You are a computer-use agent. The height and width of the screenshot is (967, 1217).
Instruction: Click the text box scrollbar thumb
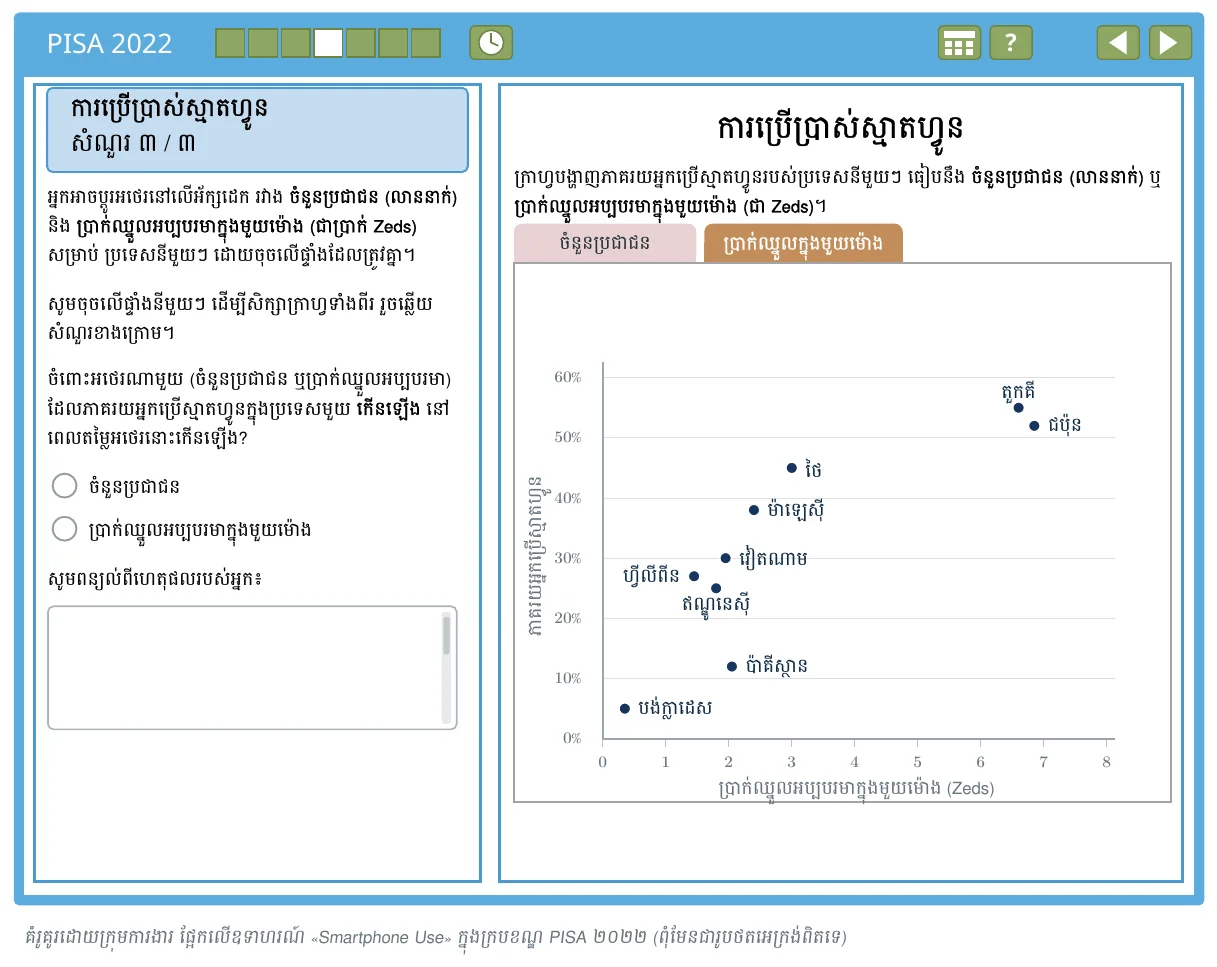tap(446, 636)
